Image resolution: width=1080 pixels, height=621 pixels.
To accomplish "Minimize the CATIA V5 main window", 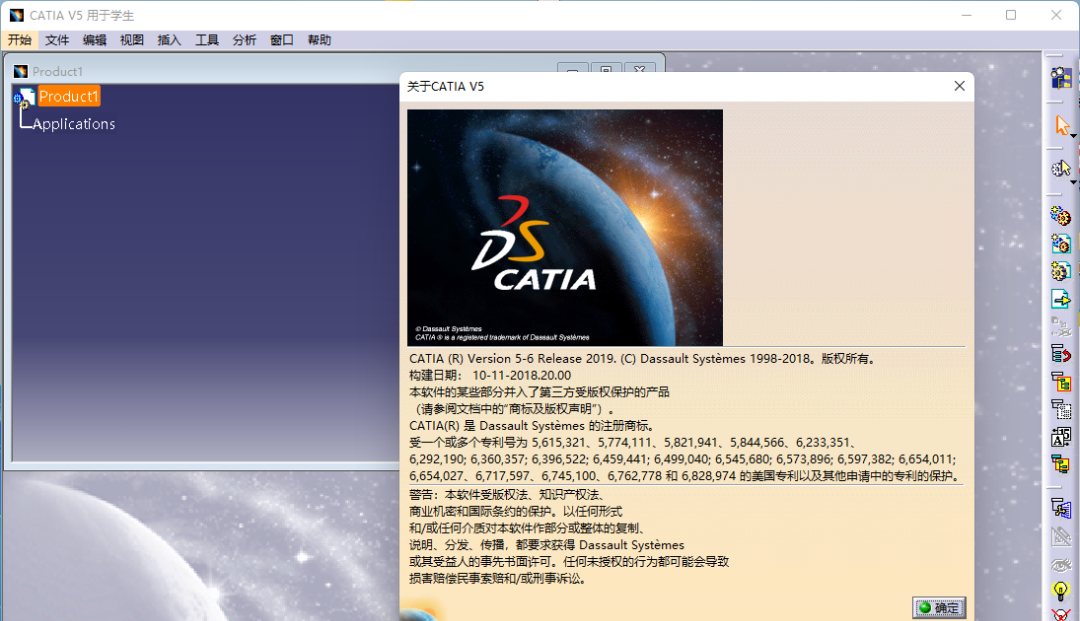I will [966, 15].
